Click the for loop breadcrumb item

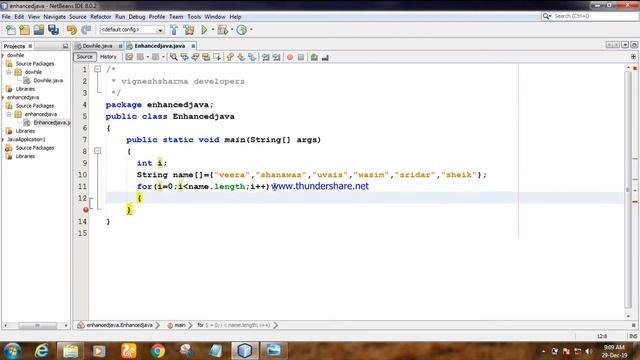pos(233,325)
